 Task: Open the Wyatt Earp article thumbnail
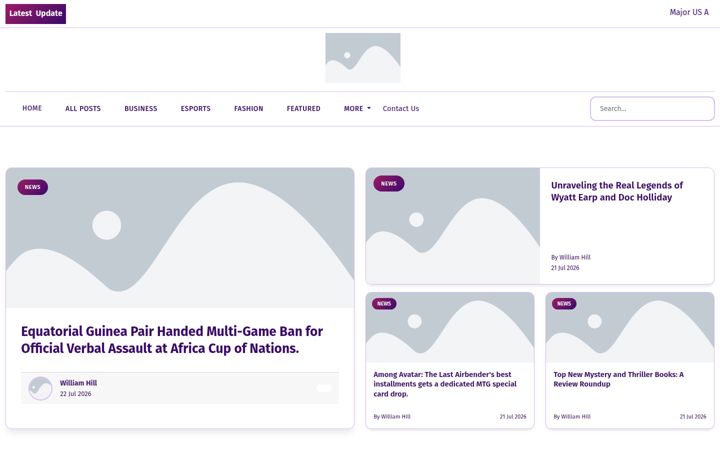[x=453, y=226]
